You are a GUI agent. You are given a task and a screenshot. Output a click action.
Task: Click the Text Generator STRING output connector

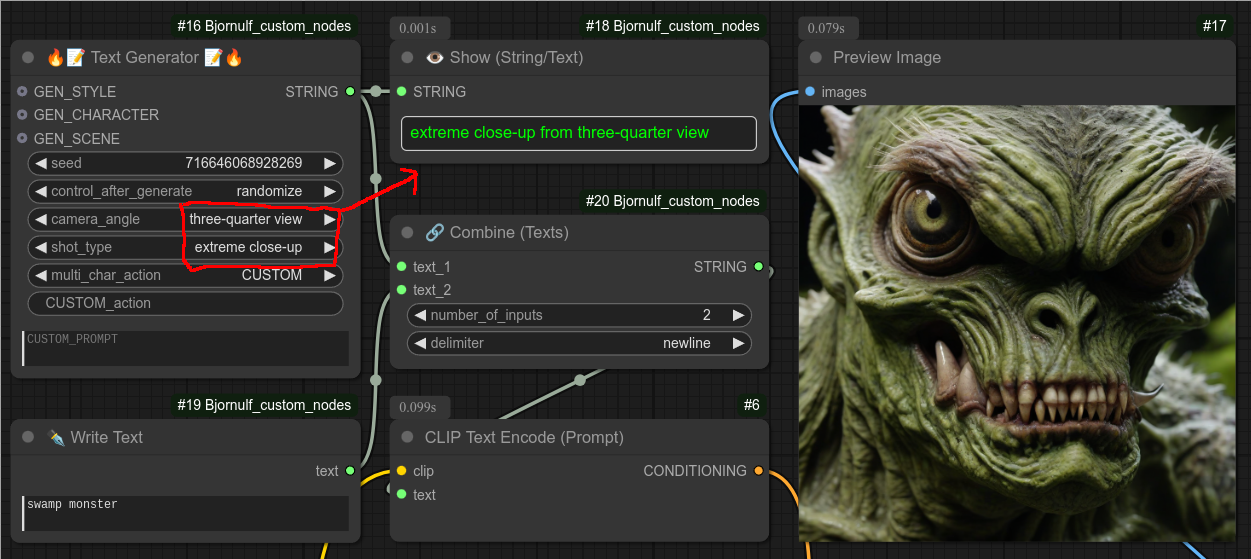[x=350, y=92]
